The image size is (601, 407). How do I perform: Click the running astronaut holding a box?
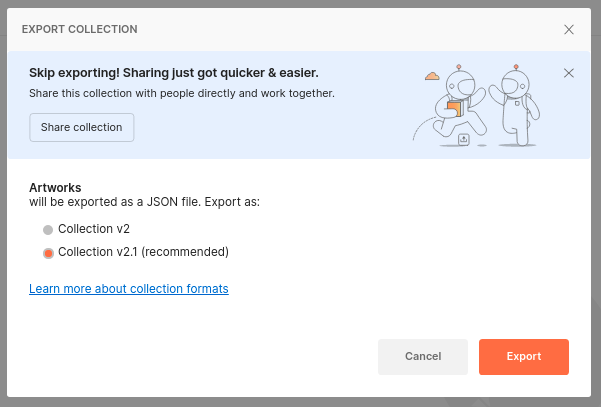coord(458,103)
